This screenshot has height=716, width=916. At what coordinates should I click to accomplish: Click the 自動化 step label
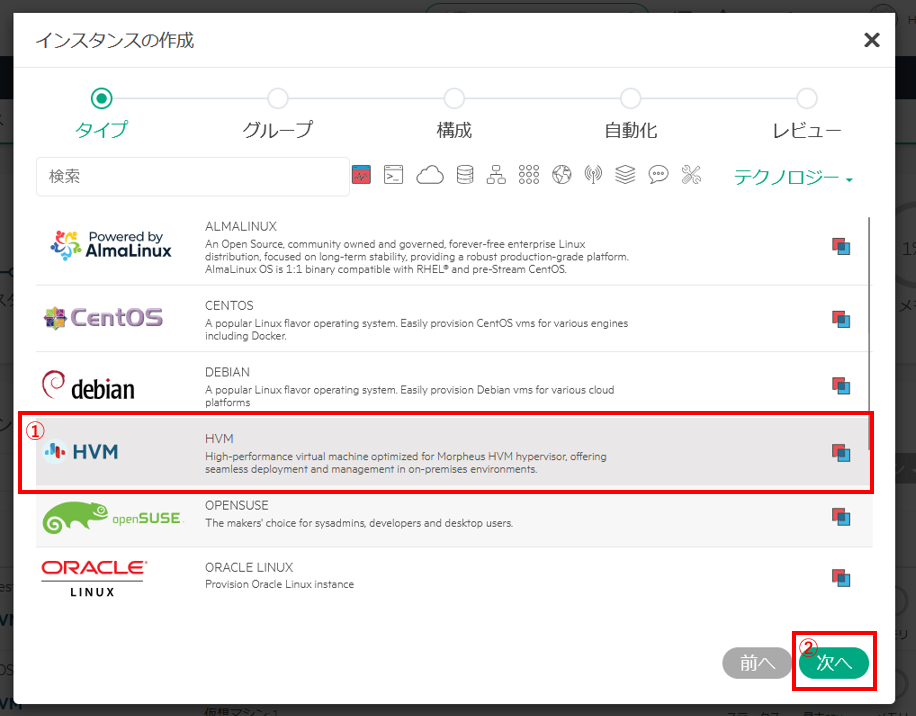(631, 130)
